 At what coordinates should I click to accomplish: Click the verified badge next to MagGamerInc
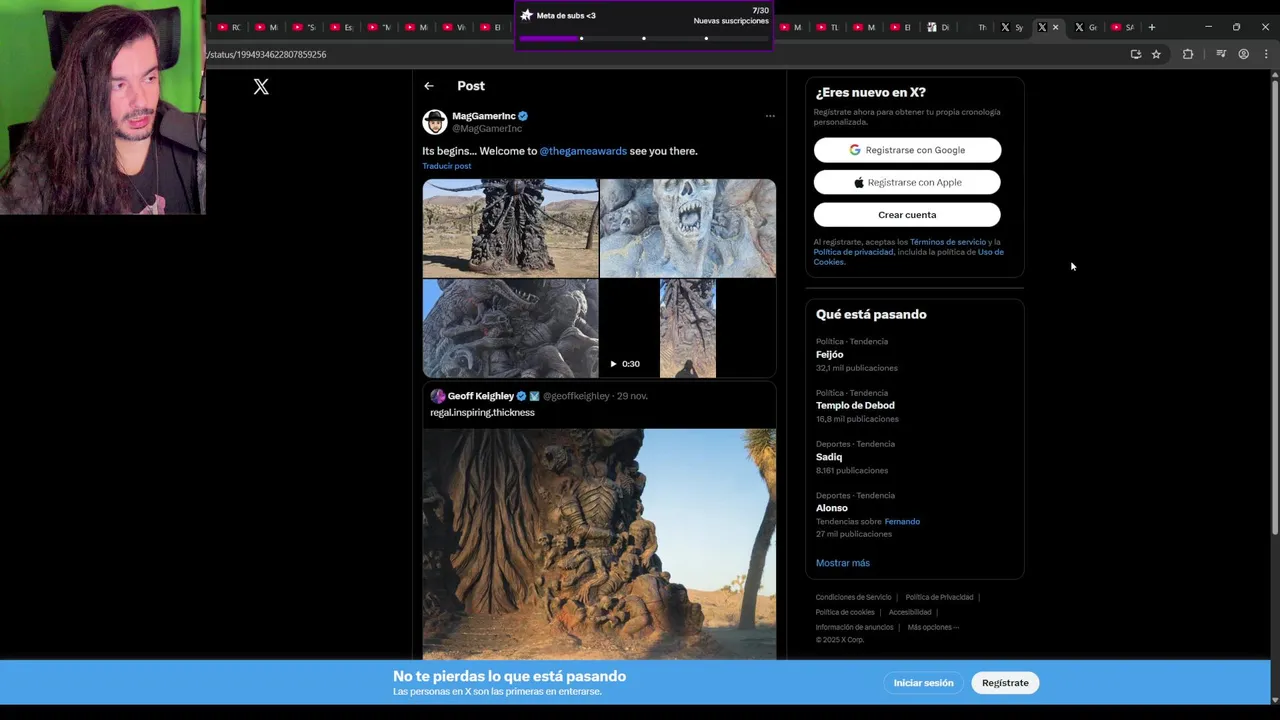click(523, 116)
